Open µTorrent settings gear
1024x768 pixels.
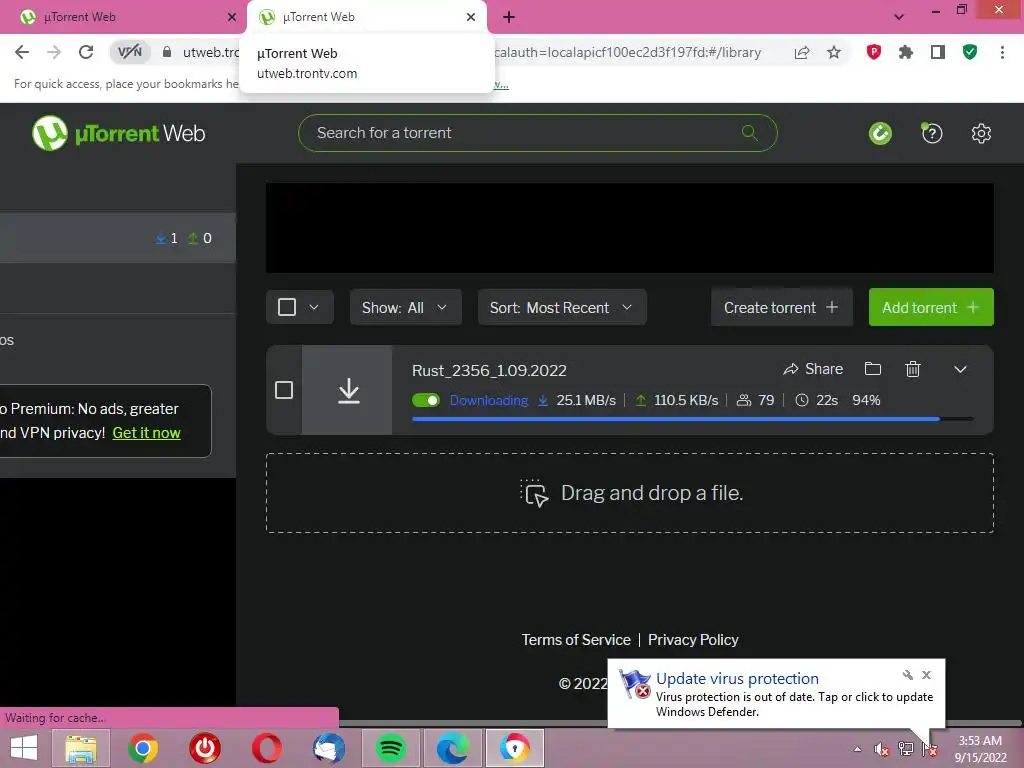pos(981,133)
